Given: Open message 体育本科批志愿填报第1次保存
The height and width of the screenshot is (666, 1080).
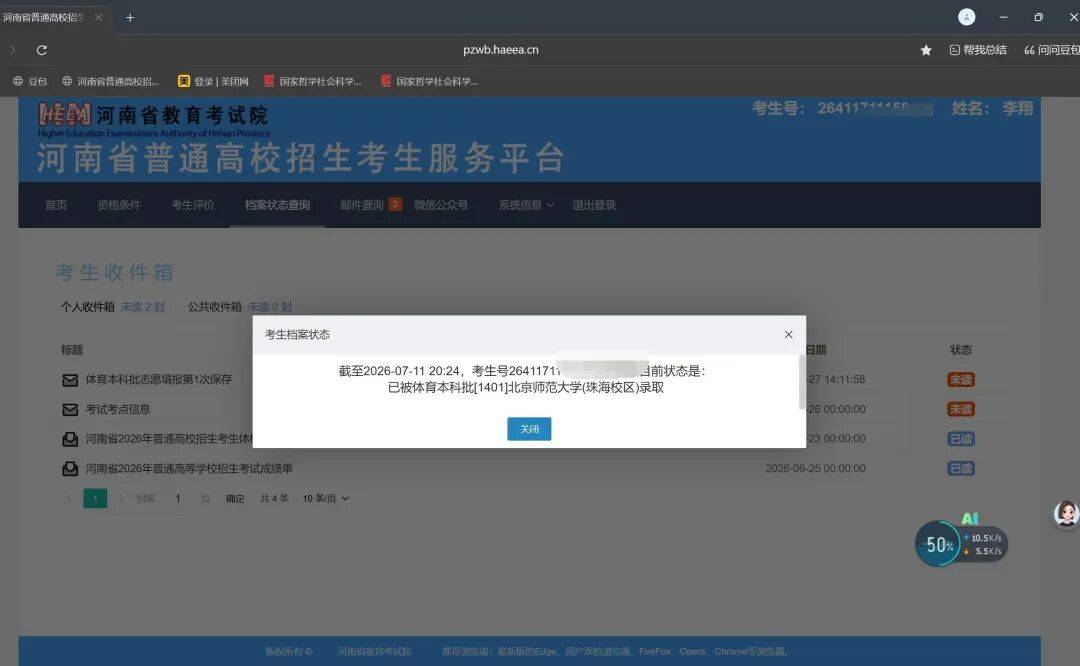Looking at the screenshot, I should pyautogui.click(x=158, y=379).
